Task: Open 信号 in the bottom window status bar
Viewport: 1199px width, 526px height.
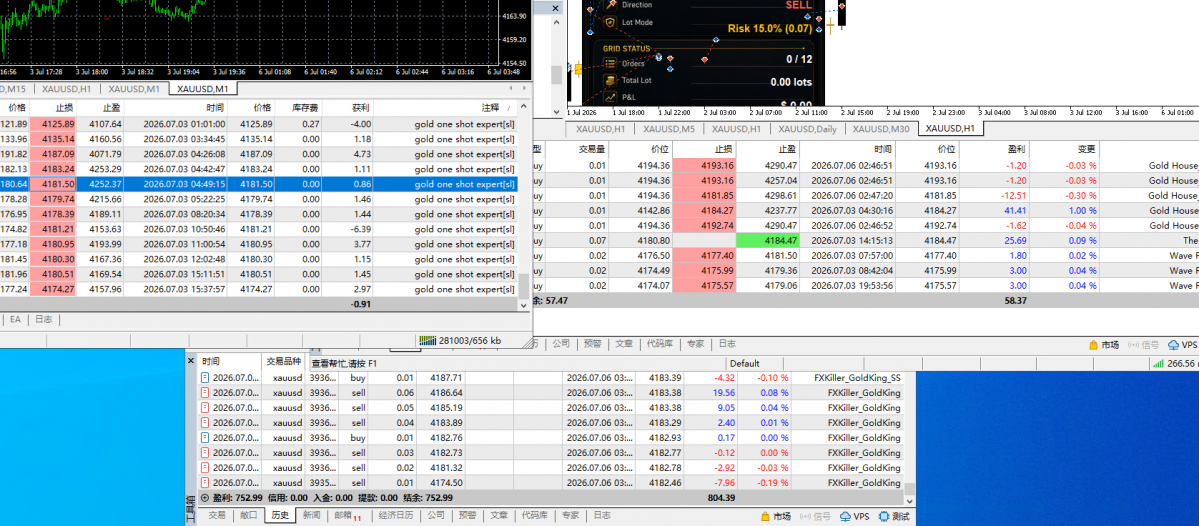Action: 817,516
